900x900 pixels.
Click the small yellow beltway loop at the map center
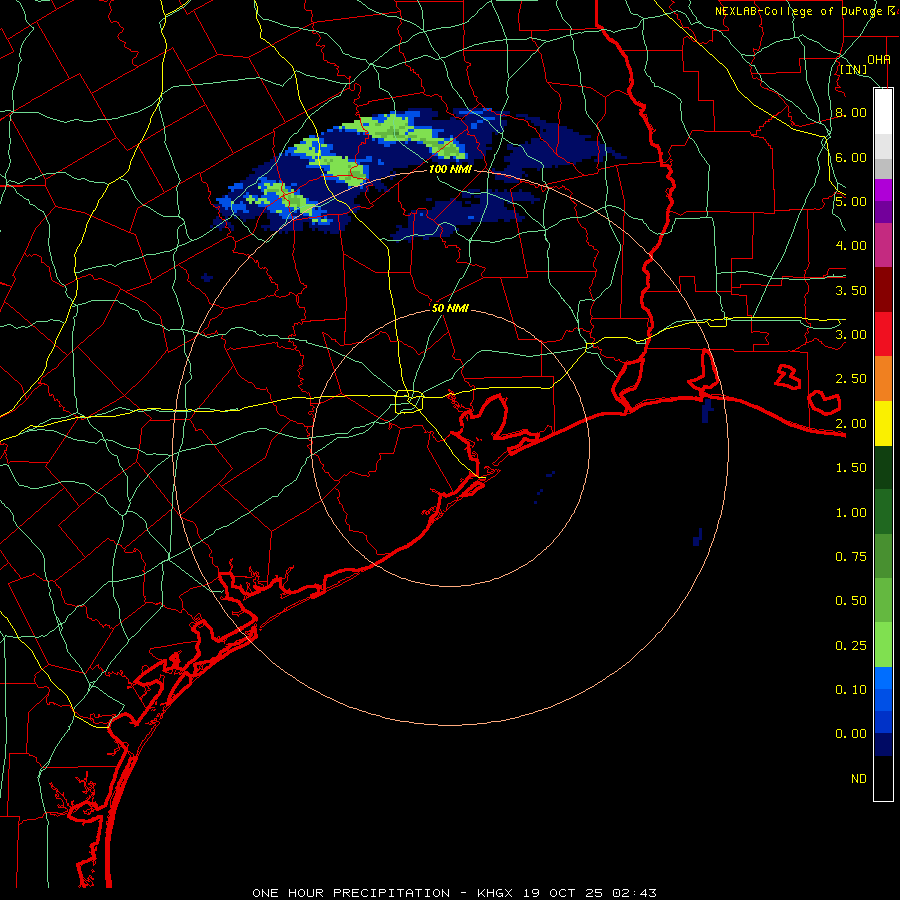pyautogui.click(x=409, y=401)
